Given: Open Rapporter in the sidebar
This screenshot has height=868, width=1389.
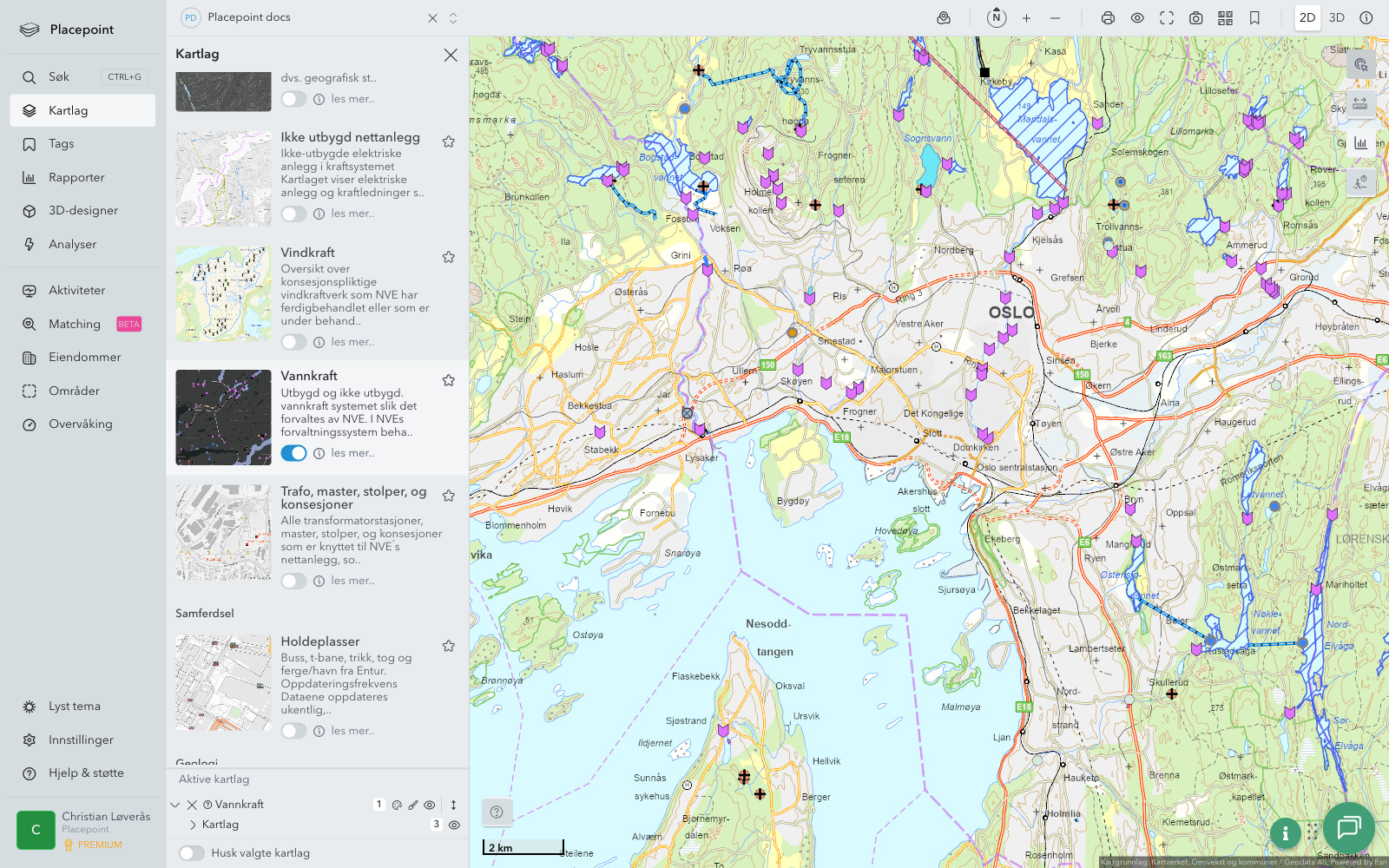Looking at the screenshot, I should (x=76, y=177).
